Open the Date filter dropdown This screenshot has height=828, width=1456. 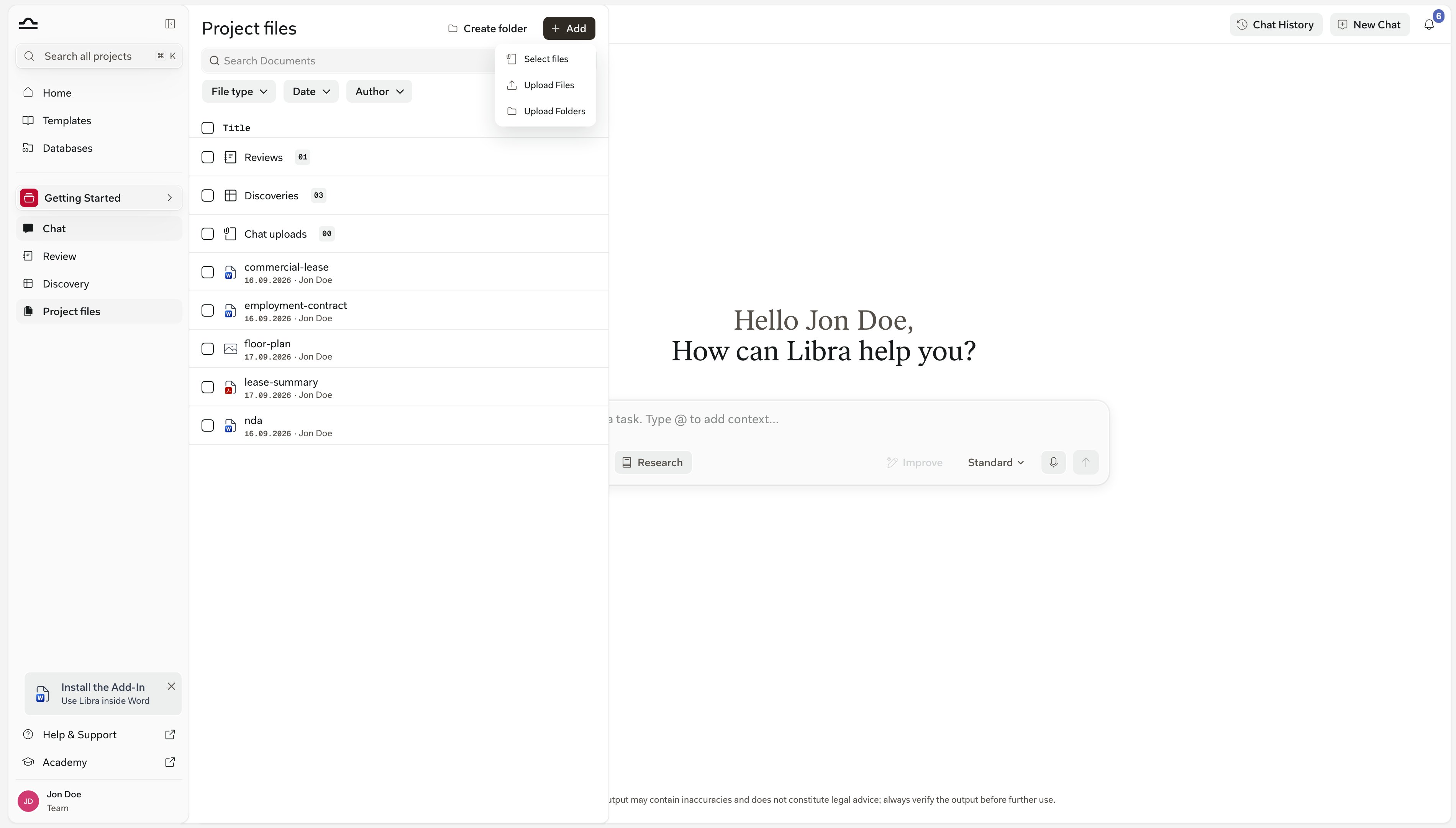(311, 92)
